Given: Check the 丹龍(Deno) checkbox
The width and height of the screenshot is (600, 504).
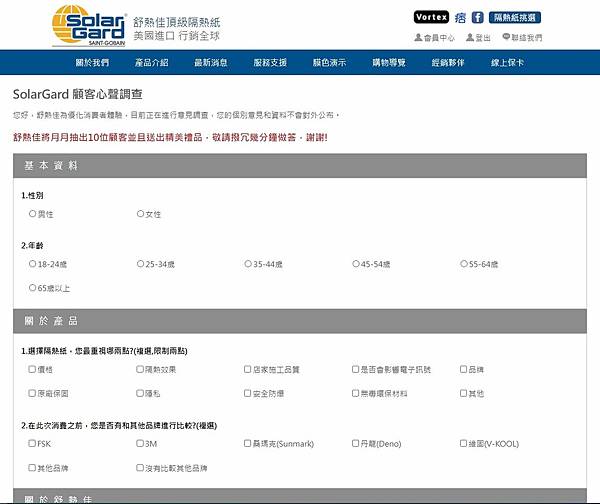Looking at the screenshot, I should click(x=355, y=443).
